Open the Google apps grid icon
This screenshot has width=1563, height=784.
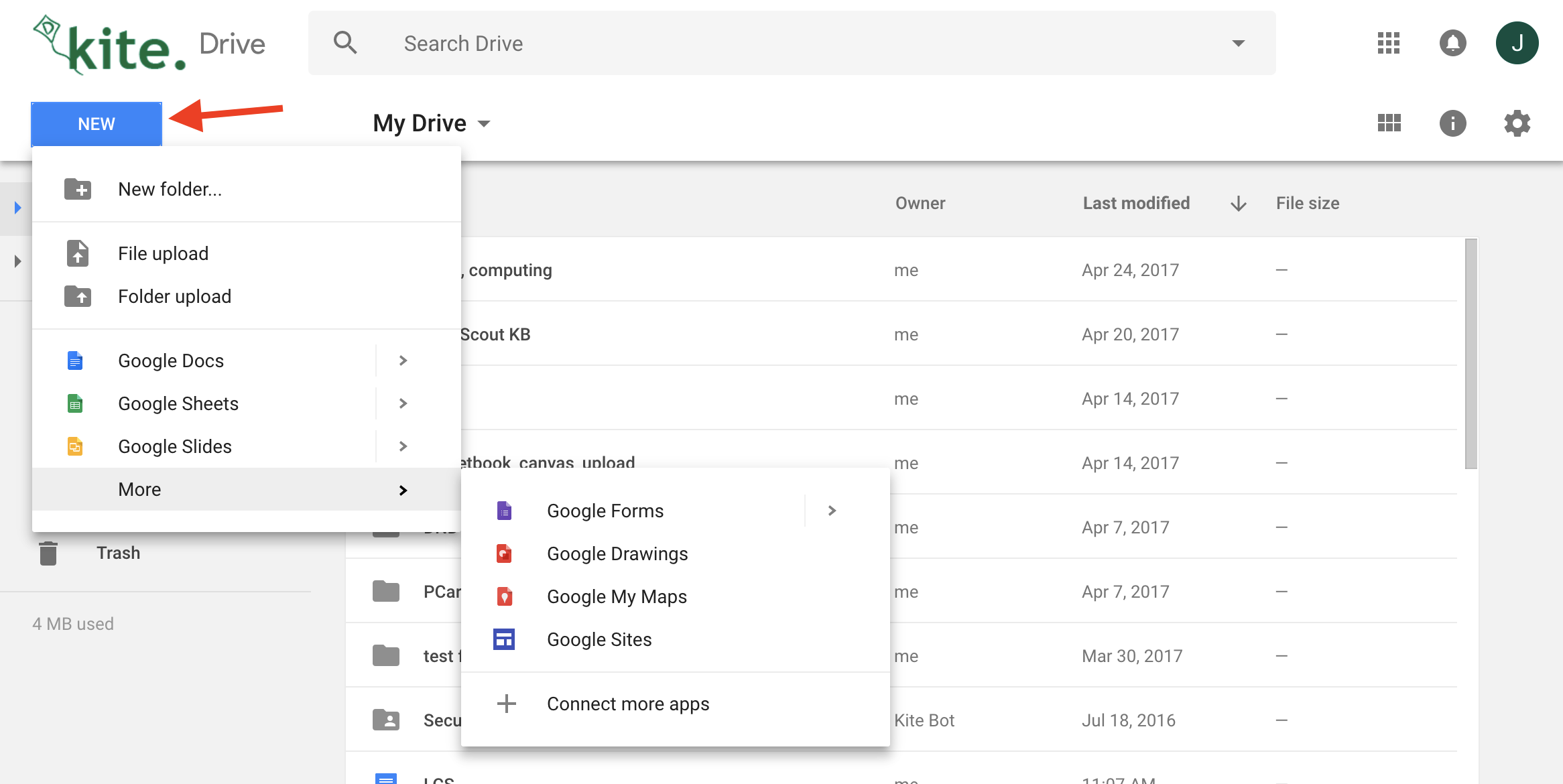click(x=1388, y=43)
